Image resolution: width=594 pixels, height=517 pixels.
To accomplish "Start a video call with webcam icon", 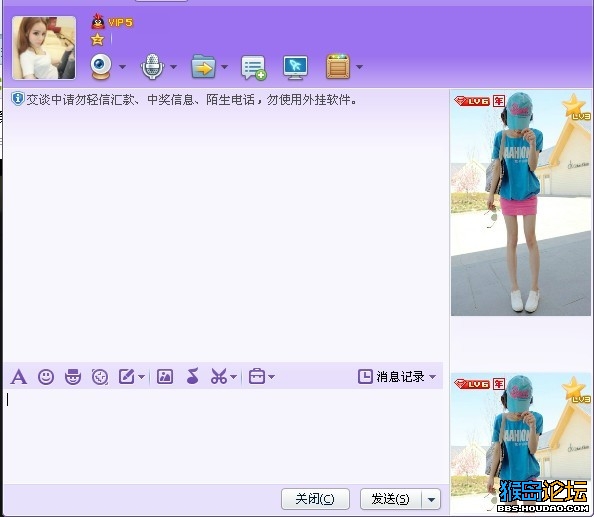I will pyautogui.click(x=100, y=67).
